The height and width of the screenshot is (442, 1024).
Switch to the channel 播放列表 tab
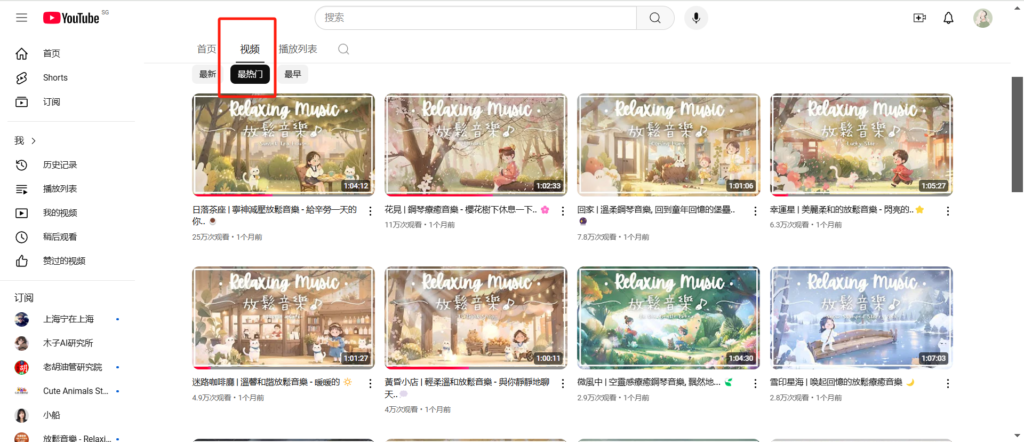coord(298,49)
